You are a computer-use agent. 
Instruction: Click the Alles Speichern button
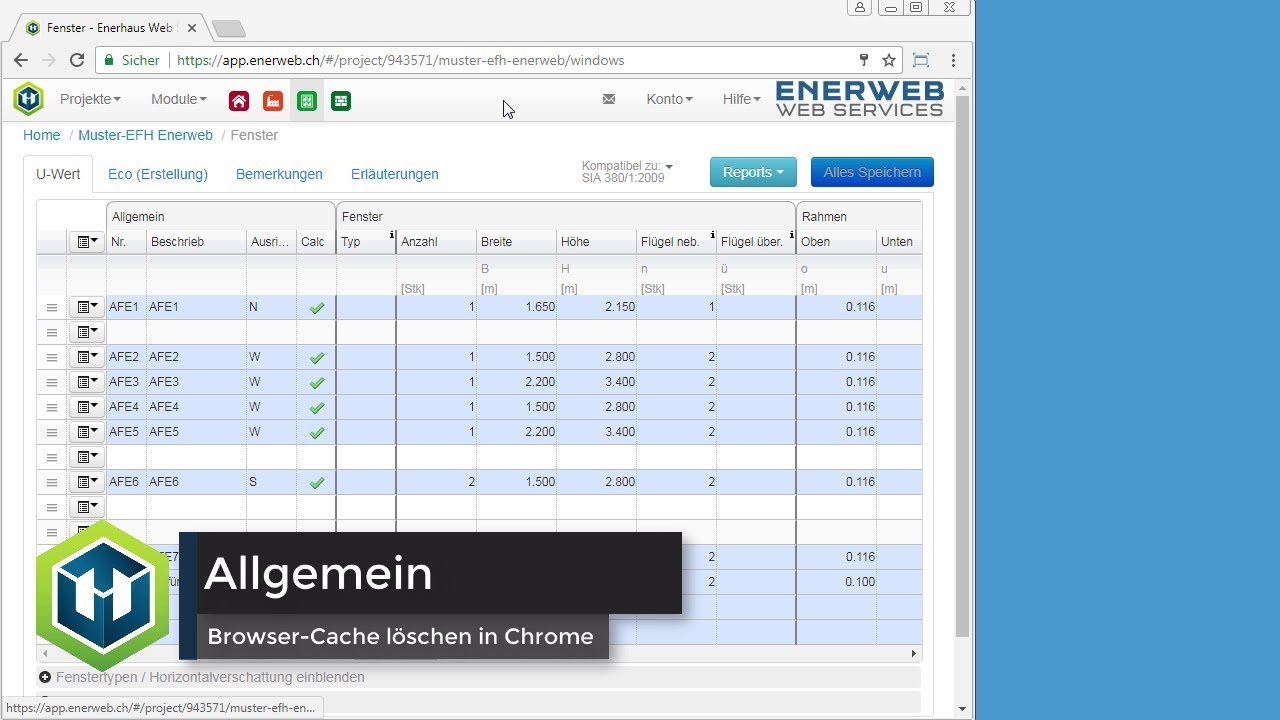point(872,172)
